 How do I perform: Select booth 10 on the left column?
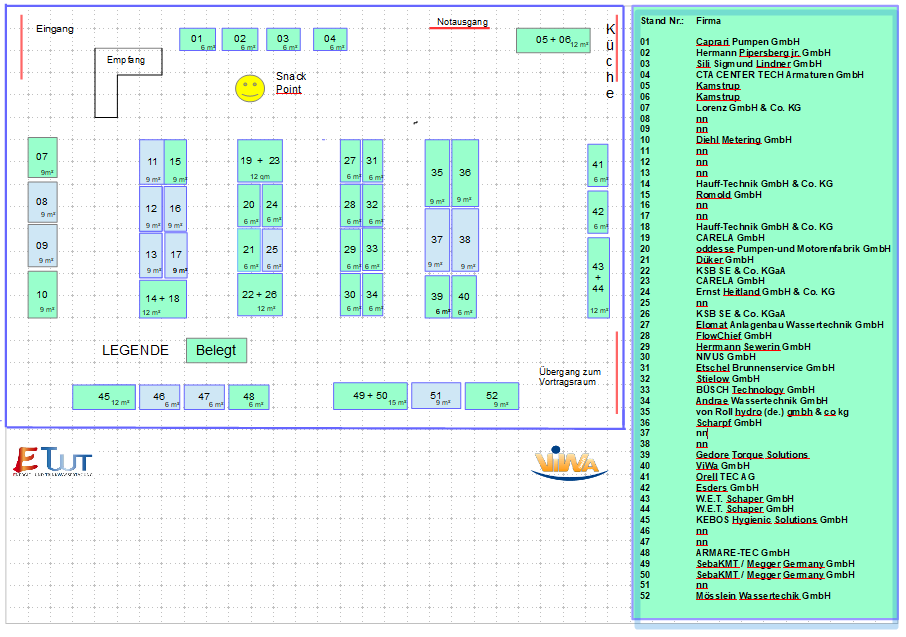tap(42, 295)
